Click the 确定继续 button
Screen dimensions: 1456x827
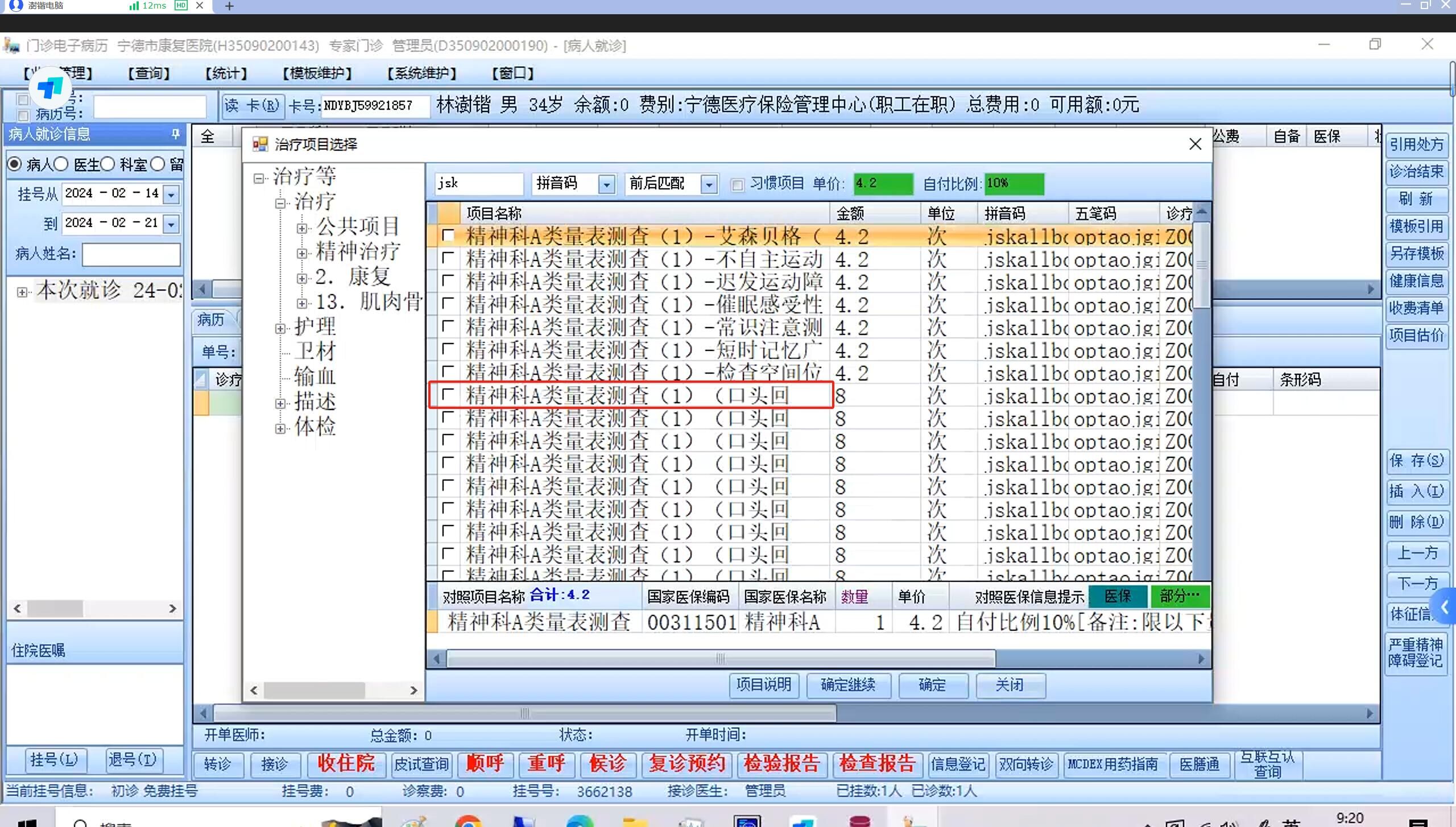(847, 685)
